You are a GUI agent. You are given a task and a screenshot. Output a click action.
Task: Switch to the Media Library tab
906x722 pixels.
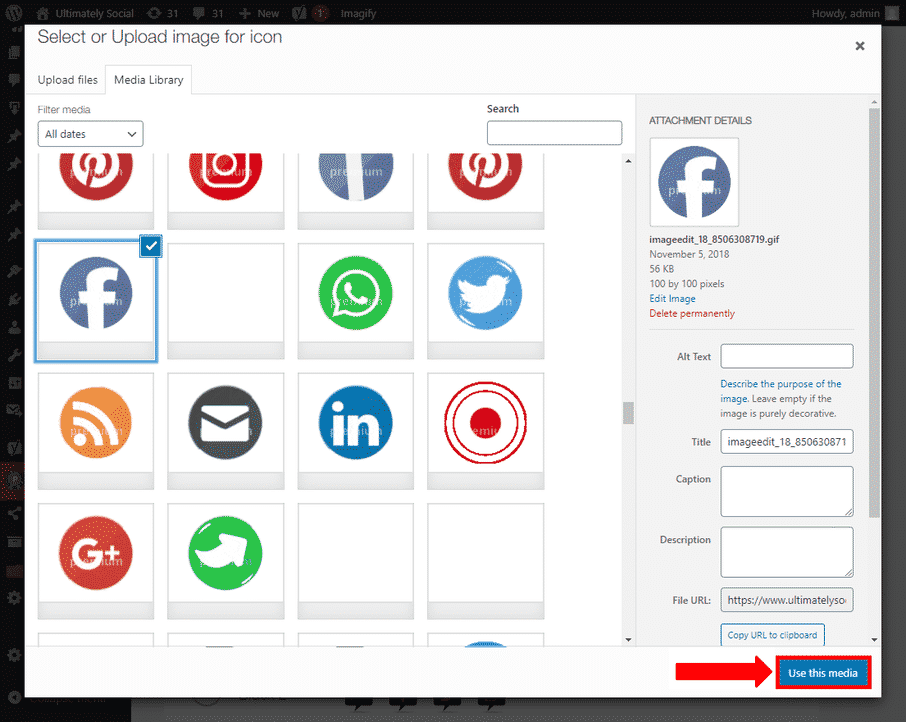click(148, 80)
